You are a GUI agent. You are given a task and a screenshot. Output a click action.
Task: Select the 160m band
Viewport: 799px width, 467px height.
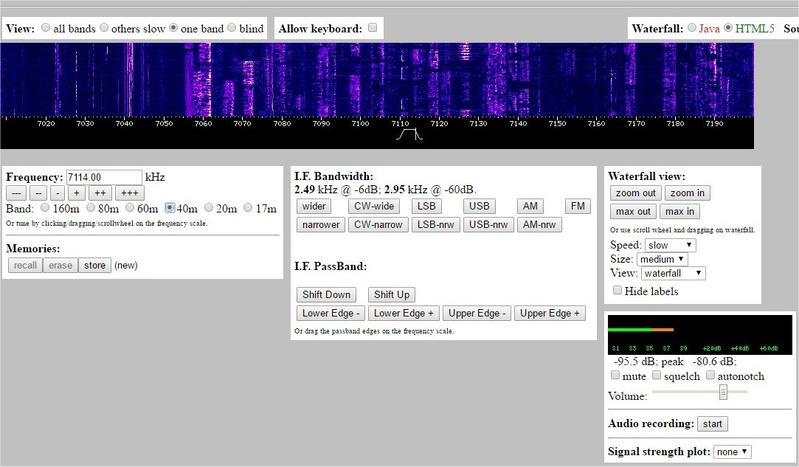[x=45, y=207]
